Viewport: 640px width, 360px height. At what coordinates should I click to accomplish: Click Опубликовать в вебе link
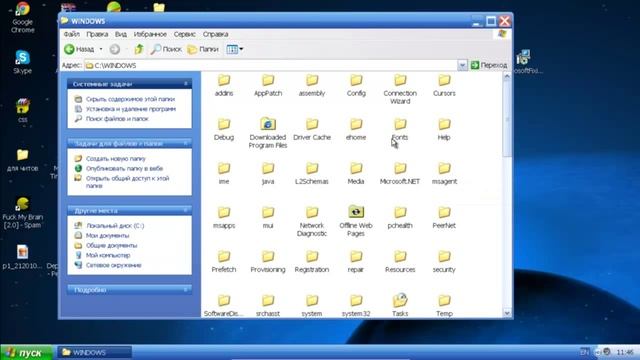pyautogui.click(x=124, y=169)
